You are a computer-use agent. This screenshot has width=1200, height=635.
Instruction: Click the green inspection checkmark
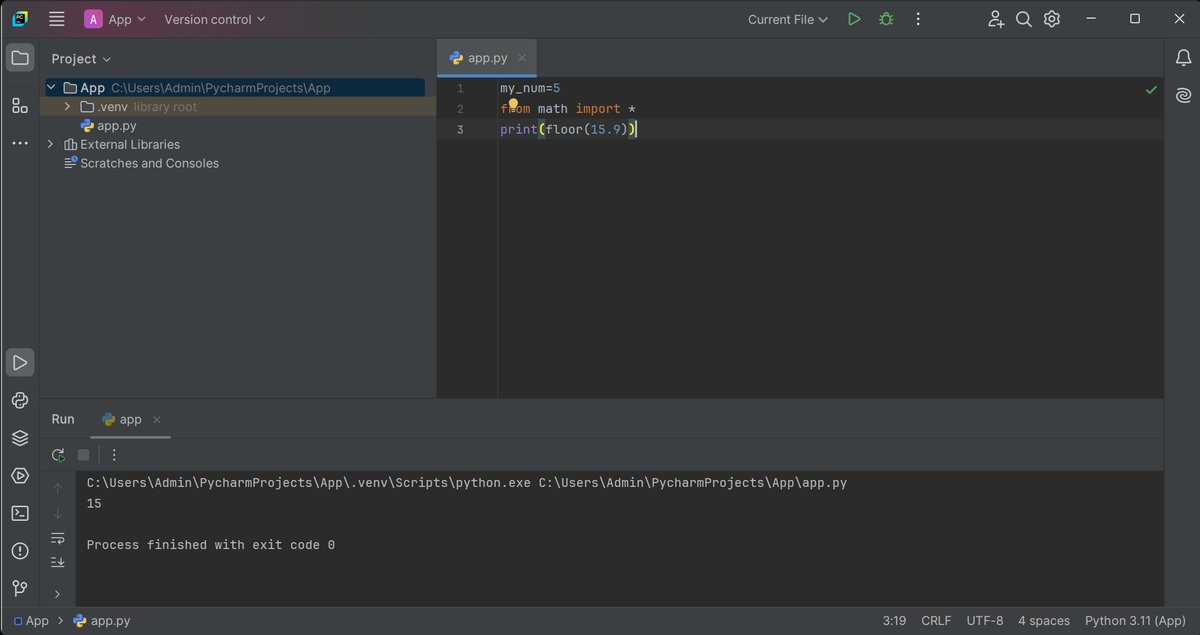click(1151, 90)
